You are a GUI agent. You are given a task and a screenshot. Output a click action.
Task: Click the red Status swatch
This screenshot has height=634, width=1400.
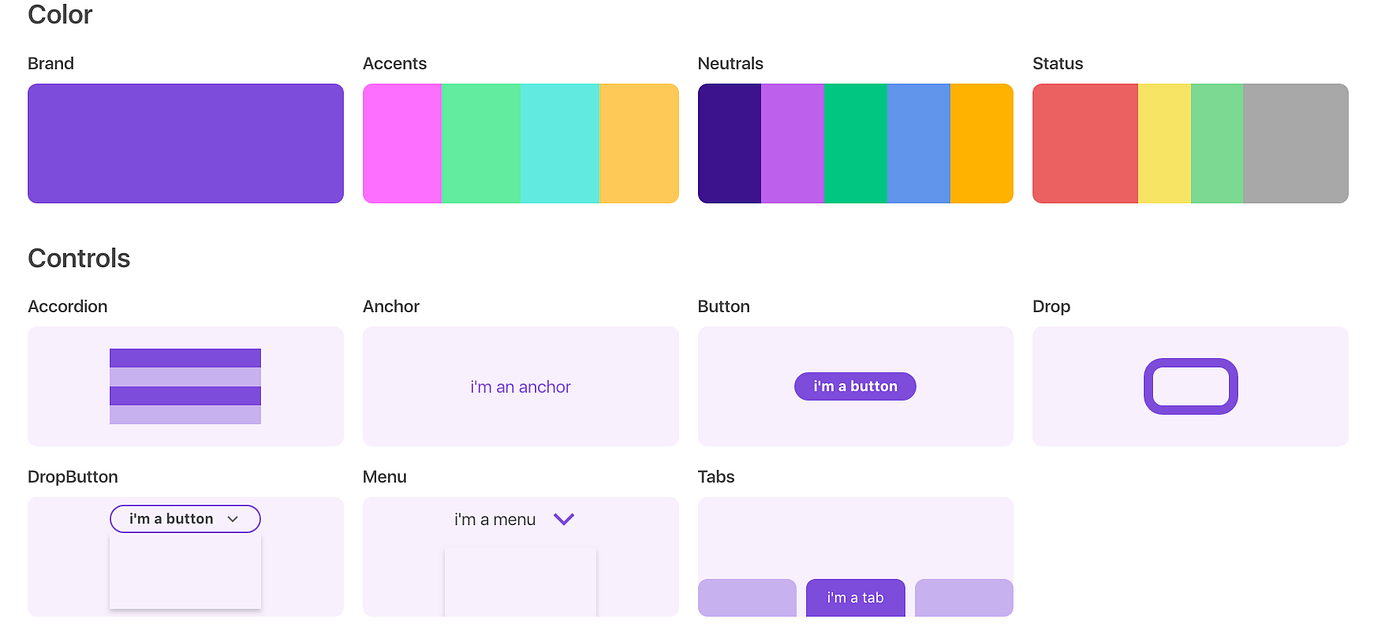click(1085, 143)
